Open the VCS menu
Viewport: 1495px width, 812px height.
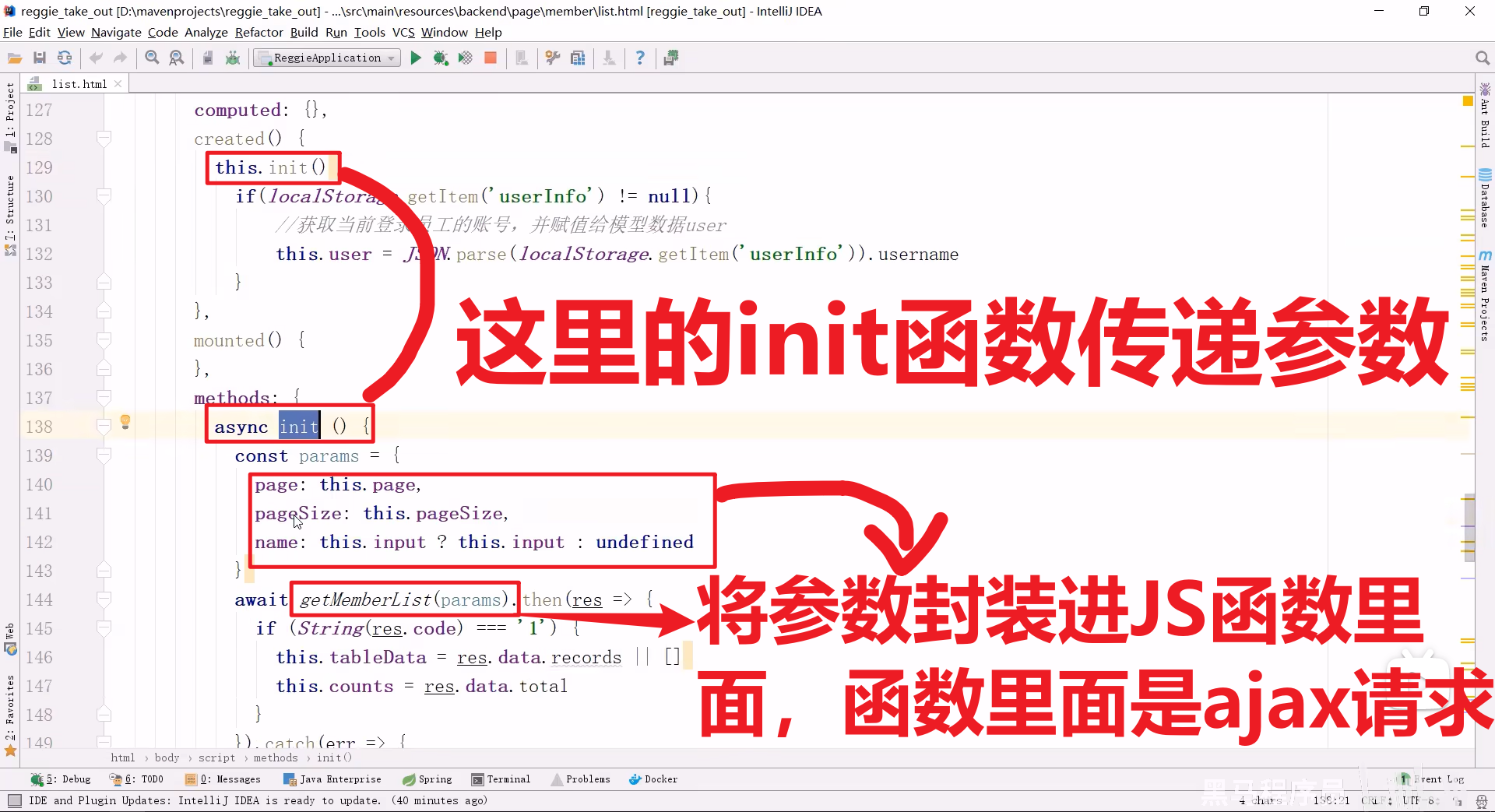(x=403, y=33)
